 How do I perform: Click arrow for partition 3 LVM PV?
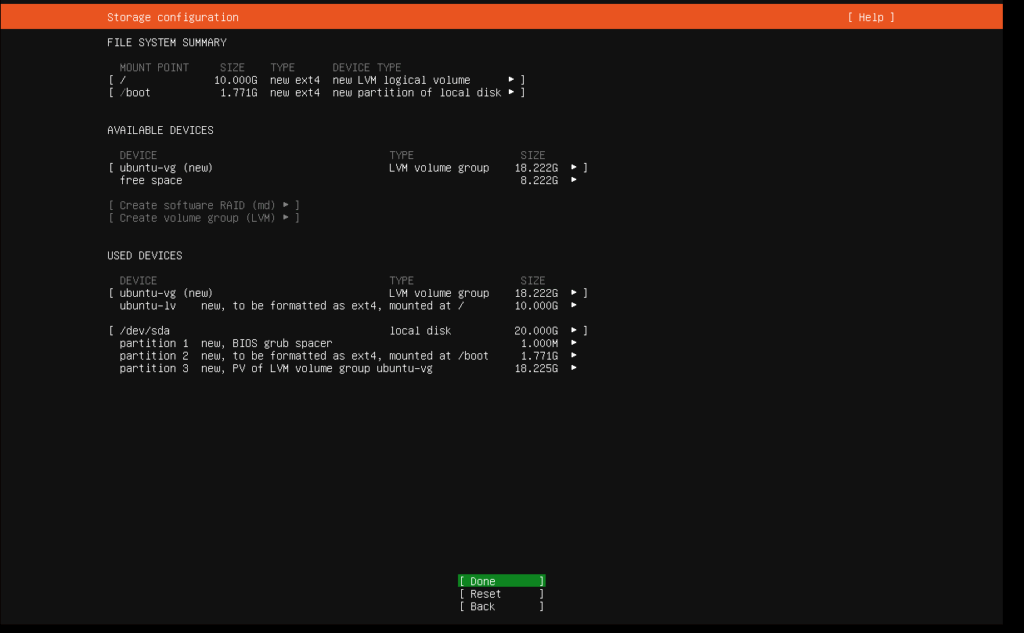[x=574, y=368]
